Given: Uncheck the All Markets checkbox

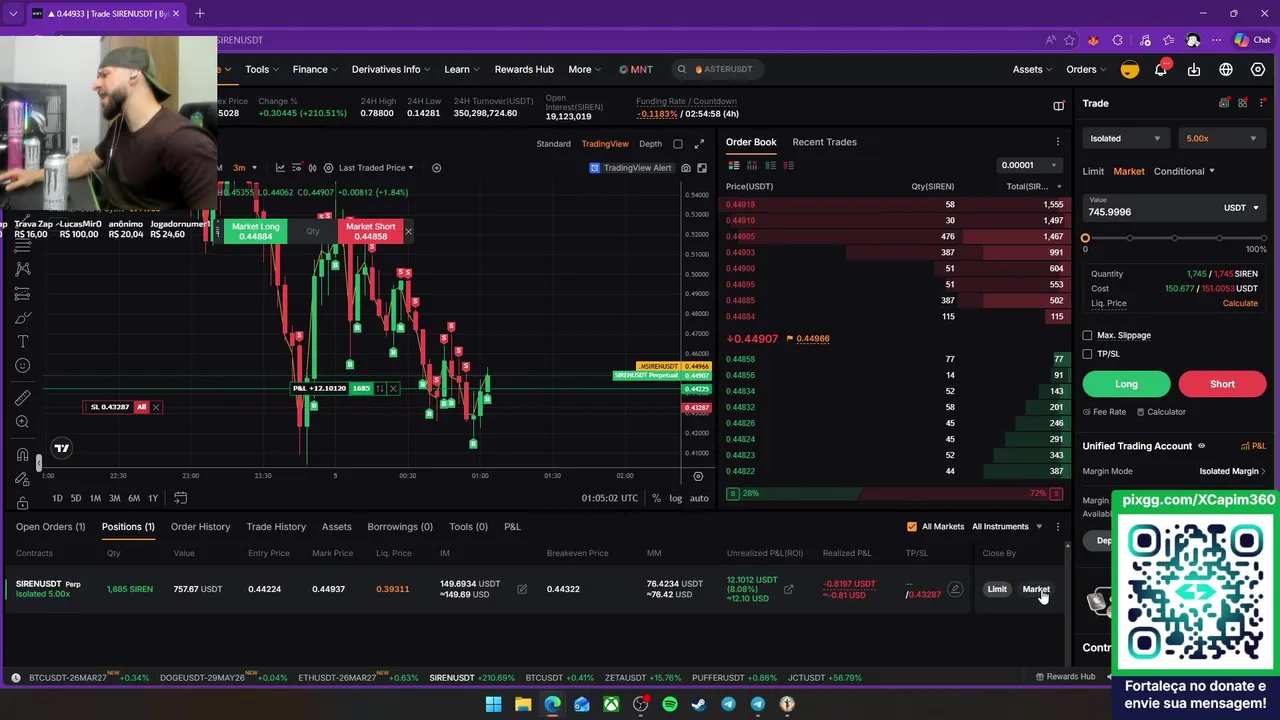Looking at the screenshot, I should [x=912, y=527].
